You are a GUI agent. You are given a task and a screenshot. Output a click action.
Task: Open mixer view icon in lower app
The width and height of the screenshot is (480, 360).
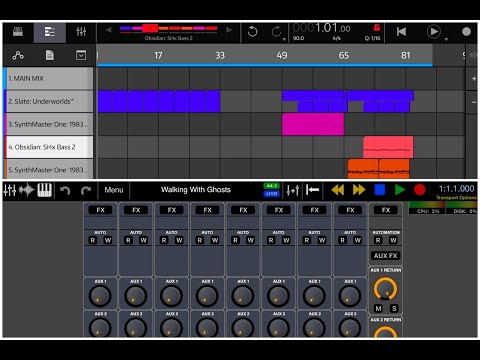[10, 190]
